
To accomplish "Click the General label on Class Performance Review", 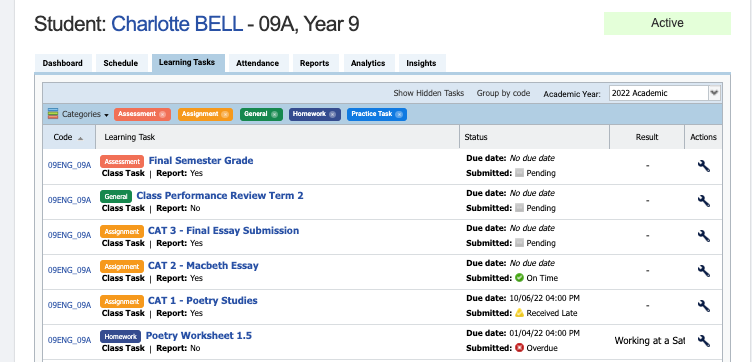I will (x=116, y=196).
